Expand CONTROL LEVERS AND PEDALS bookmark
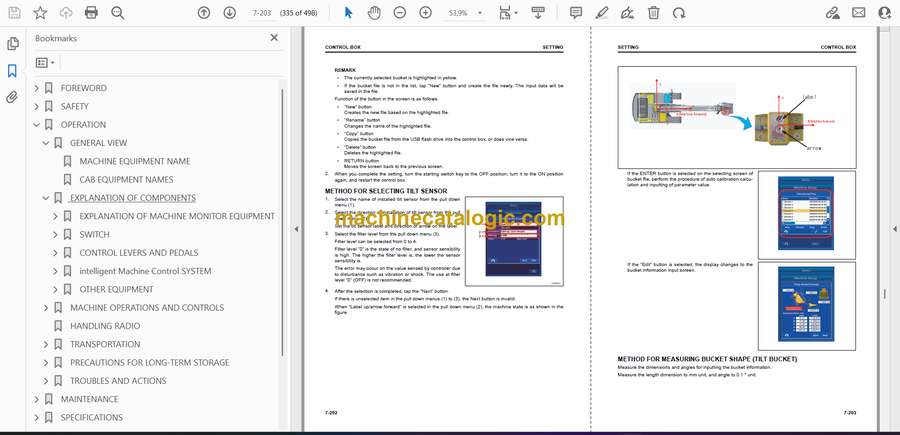The height and width of the screenshot is (435, 900). (x=55, y=253)
